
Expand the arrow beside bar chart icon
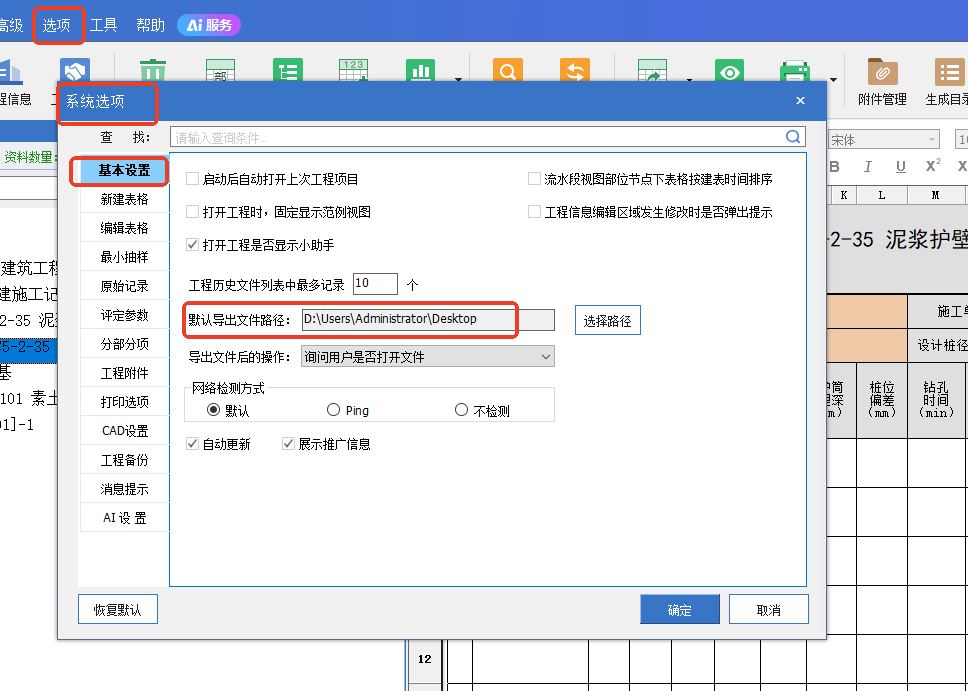458,80
